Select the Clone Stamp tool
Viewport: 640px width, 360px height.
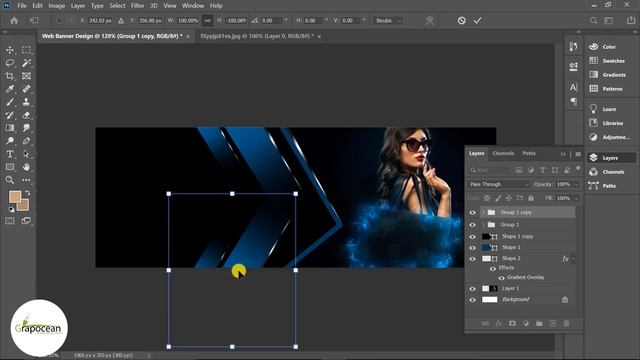26,102
